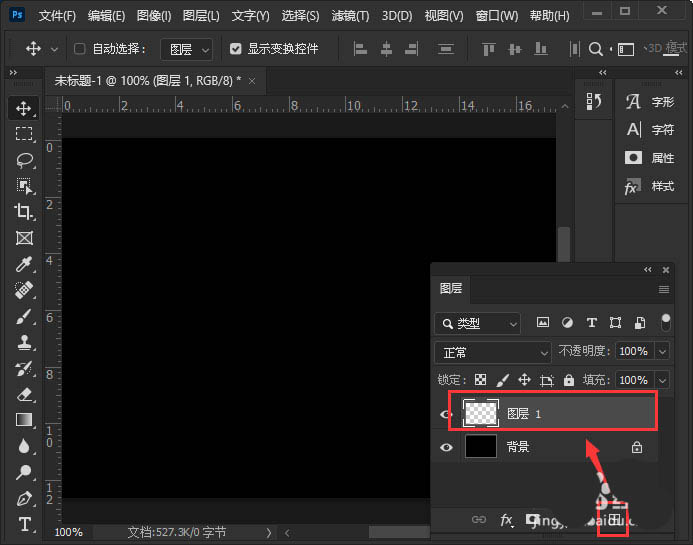Select the Rectangular Marquee tool
This screenshot has width=693, height=545.
tap(24, 133)
